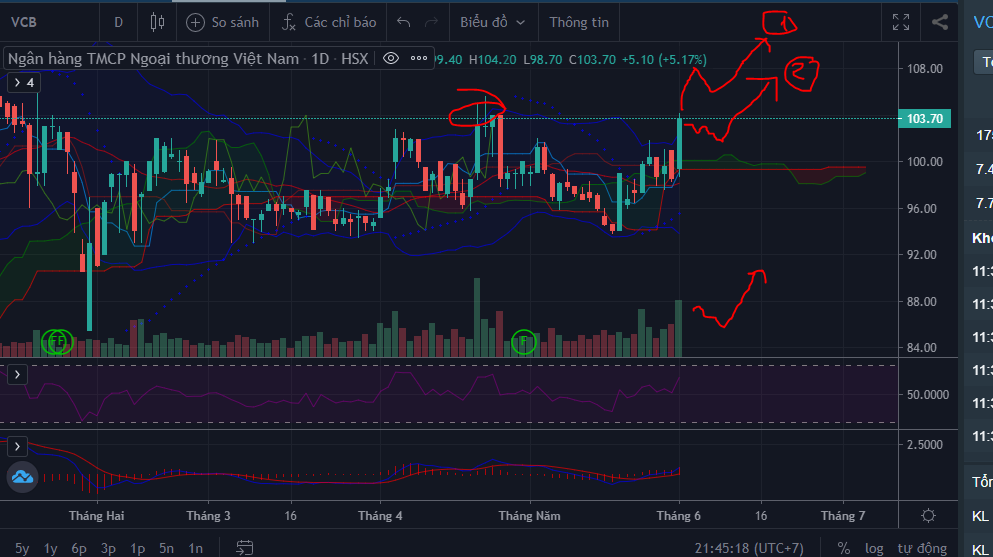Open Các chỉ báo indicators menu
The height and width of the screenshot is (557, 993).
click(x=328, y=22)
